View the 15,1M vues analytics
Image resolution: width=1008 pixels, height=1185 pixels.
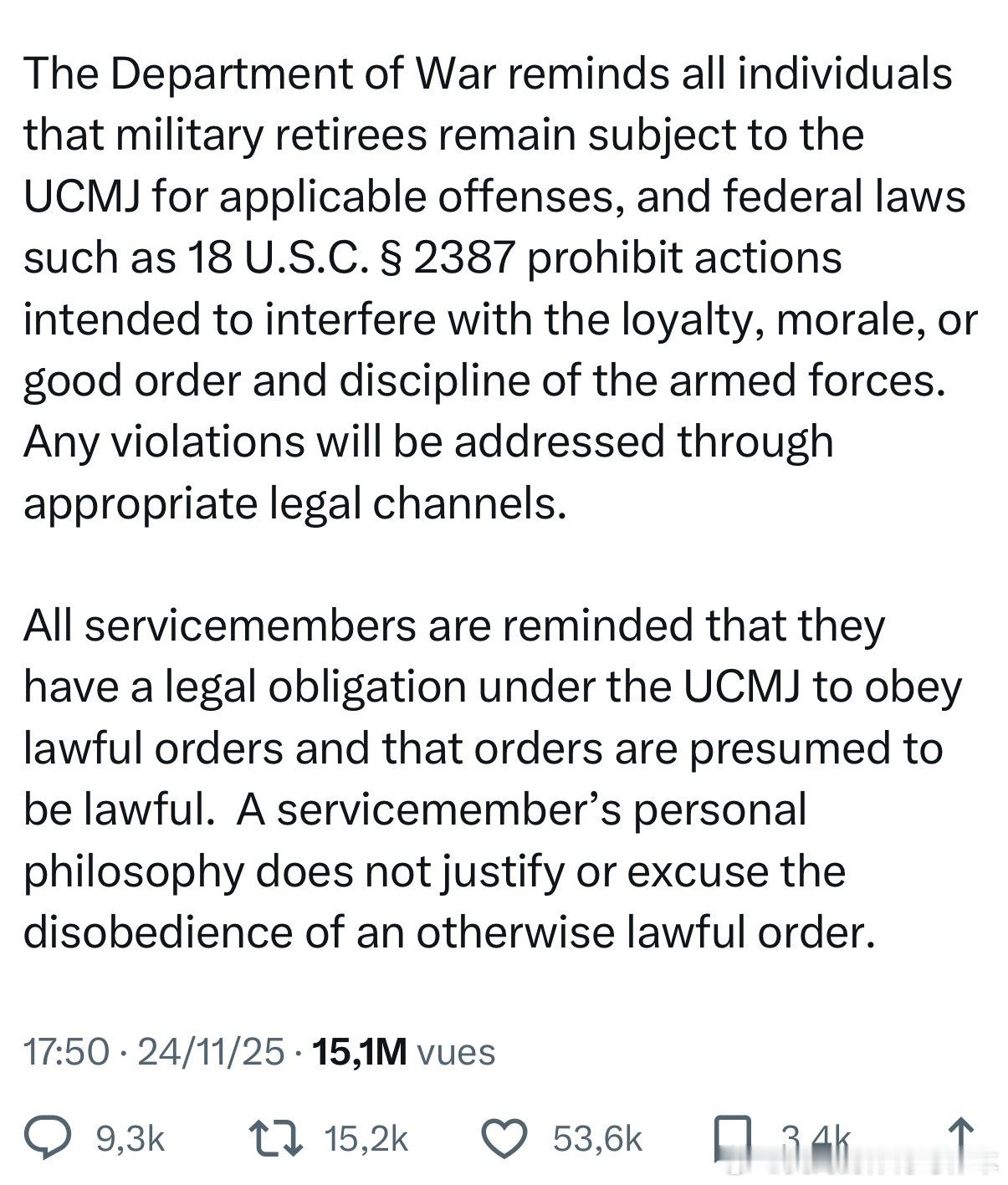(403, 1051)
